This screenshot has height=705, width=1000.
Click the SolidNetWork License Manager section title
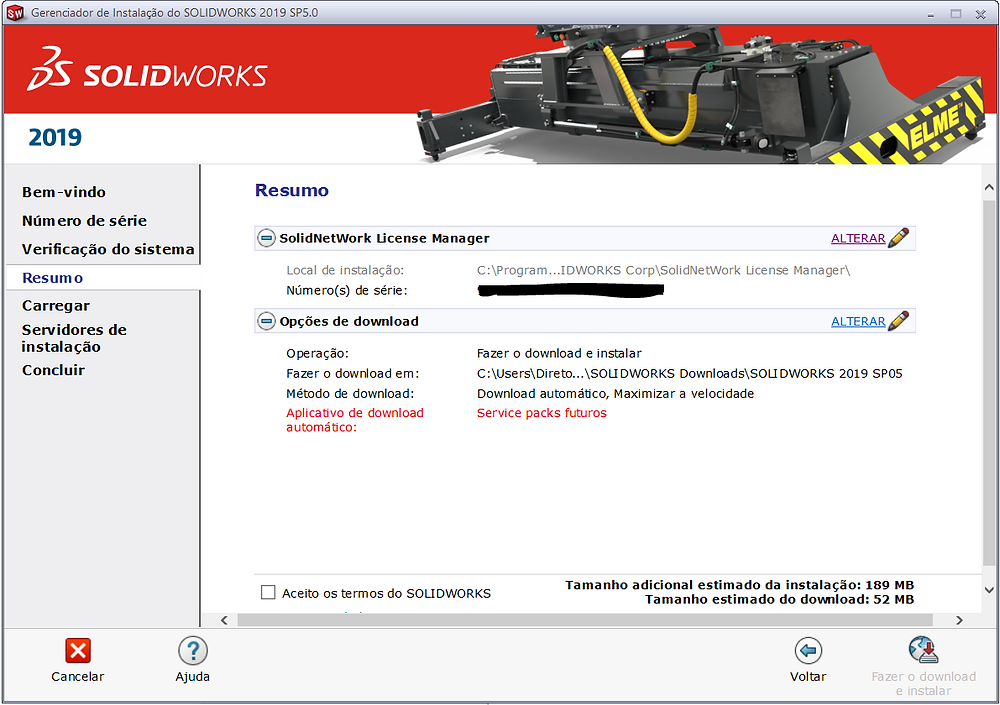[385, 238]
